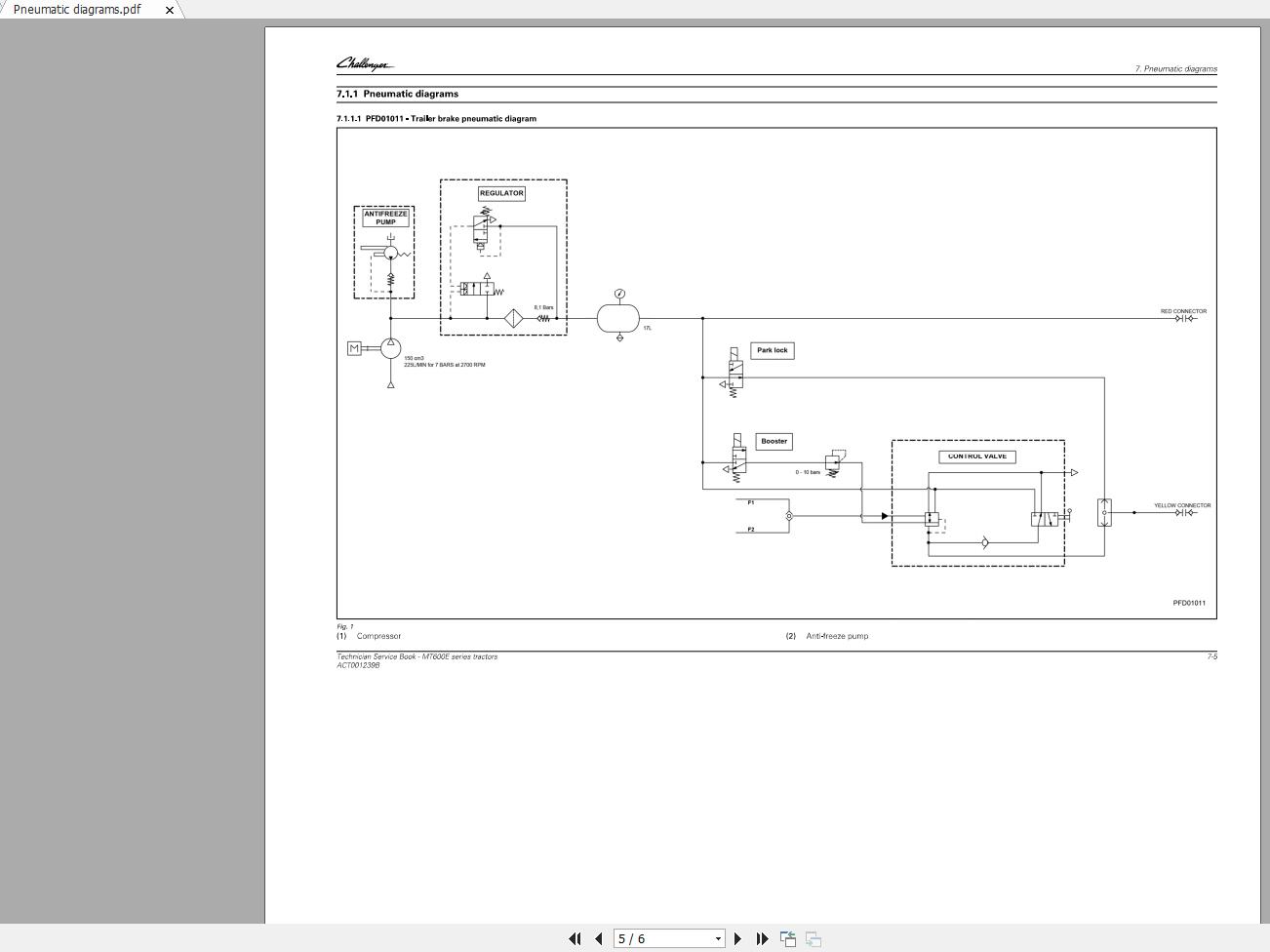Open the page number dropdown arrow
This screenshot has width=1270, height=952.
tap(718, 938)
